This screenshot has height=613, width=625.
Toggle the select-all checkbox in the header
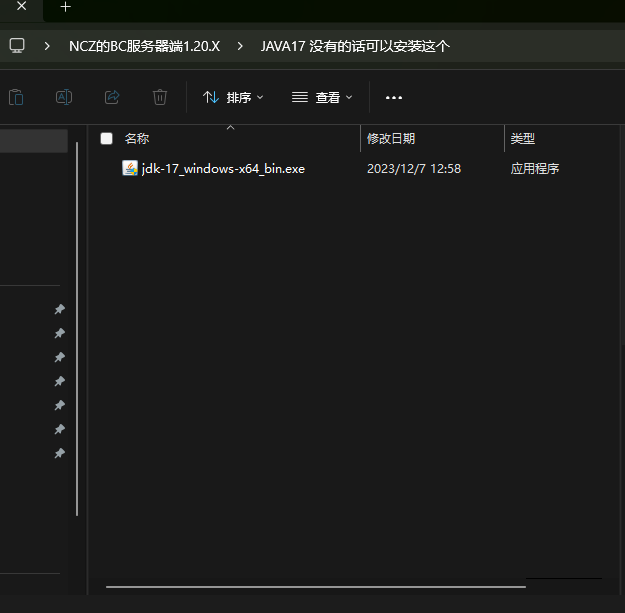pos(106,138)
